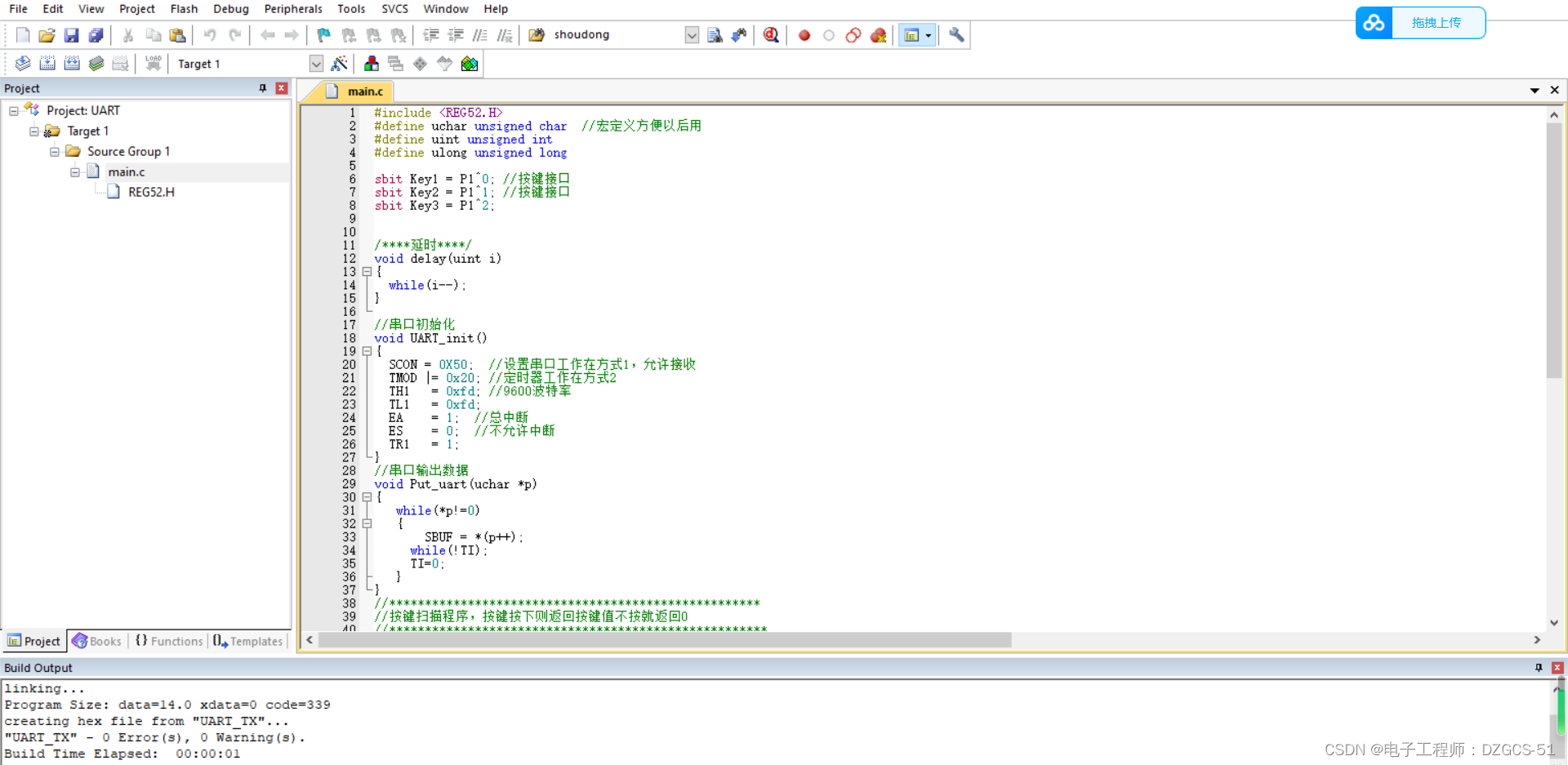Viewport: 1568px width, 765px height.
Task: Open the Flash menu
Action: (x=184, y=9)
